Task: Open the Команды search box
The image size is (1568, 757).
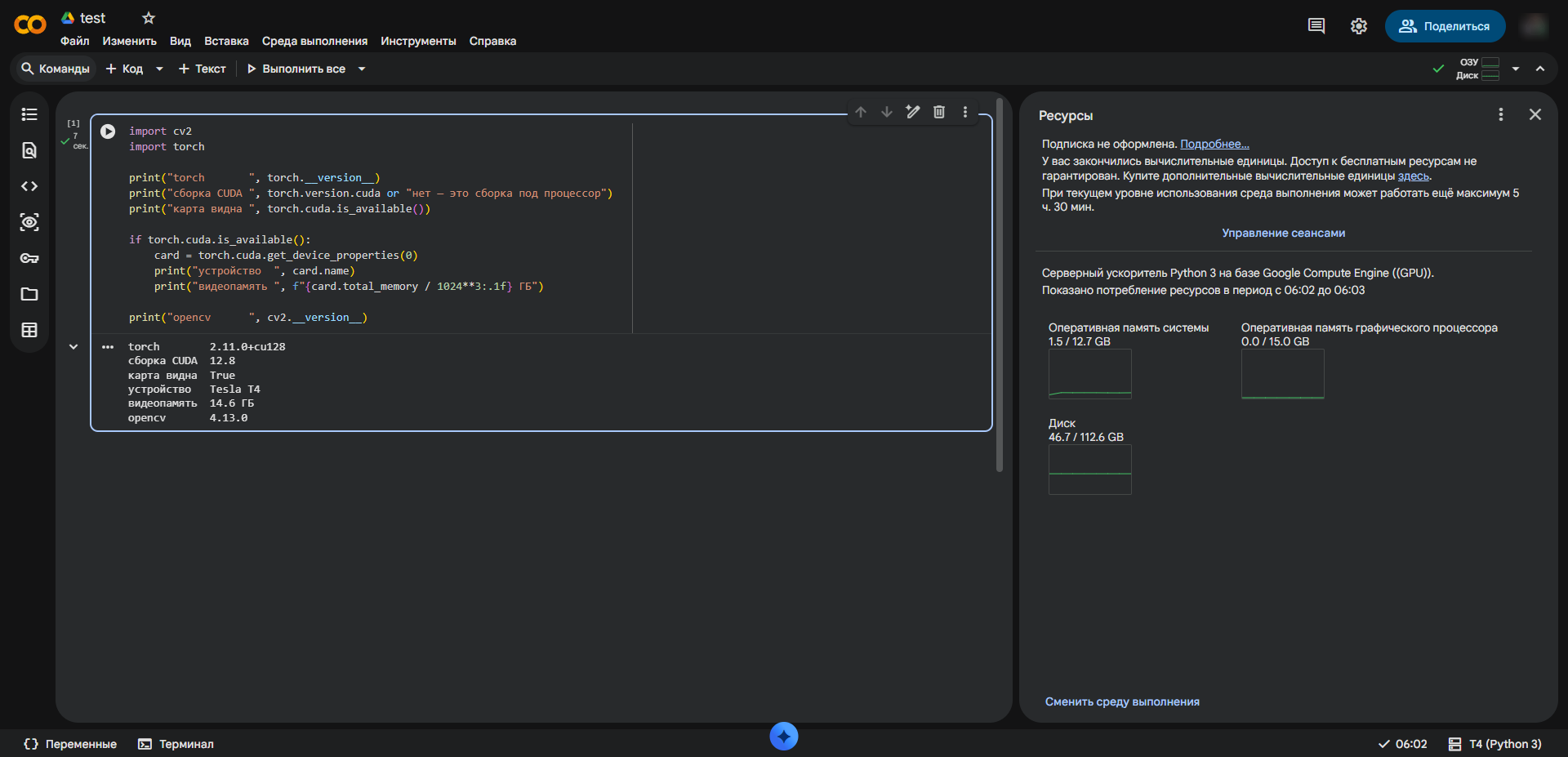Action: [55, 69]
